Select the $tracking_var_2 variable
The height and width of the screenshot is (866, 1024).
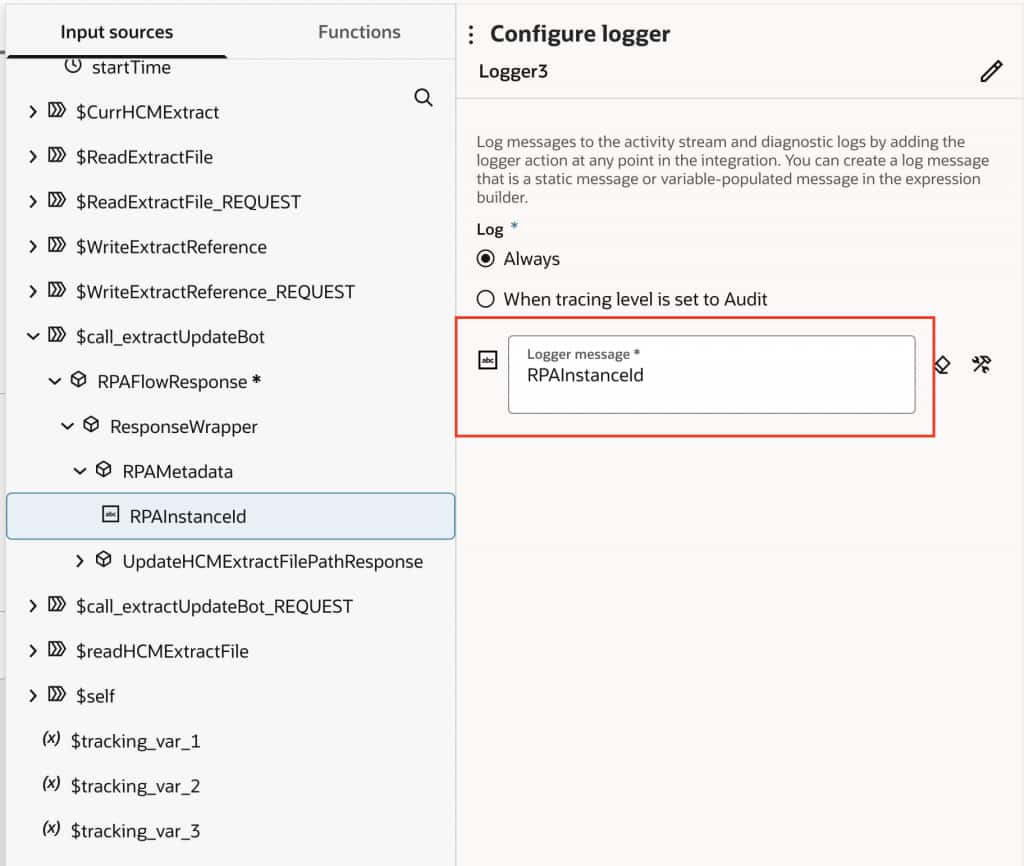coord(135,786)
